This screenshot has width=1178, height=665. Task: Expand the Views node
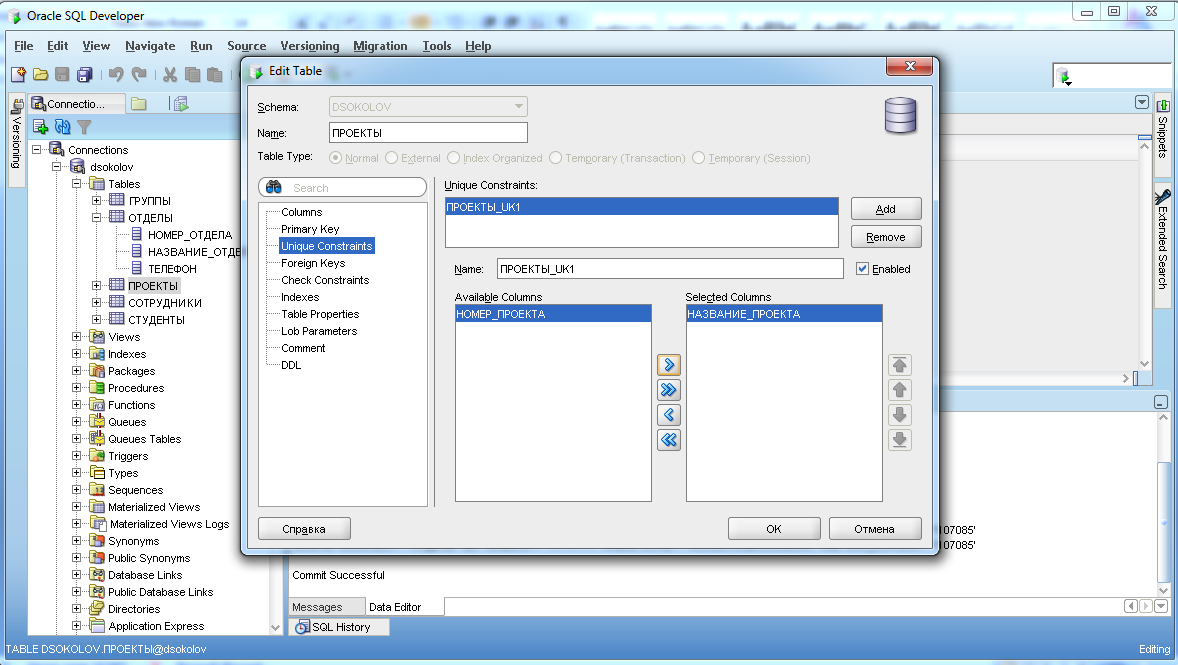pyautogui.click(x=77, y=337)
